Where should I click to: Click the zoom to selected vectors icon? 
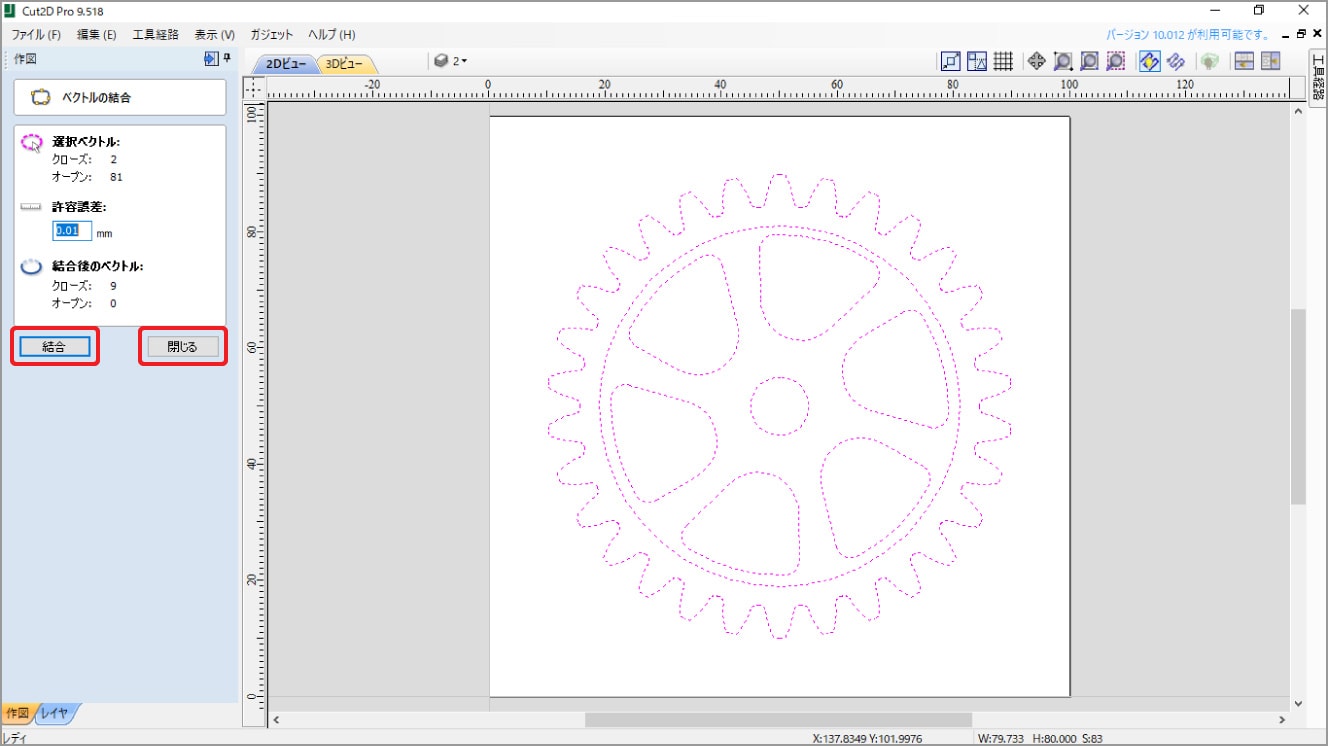click(x=1116, y=61)
